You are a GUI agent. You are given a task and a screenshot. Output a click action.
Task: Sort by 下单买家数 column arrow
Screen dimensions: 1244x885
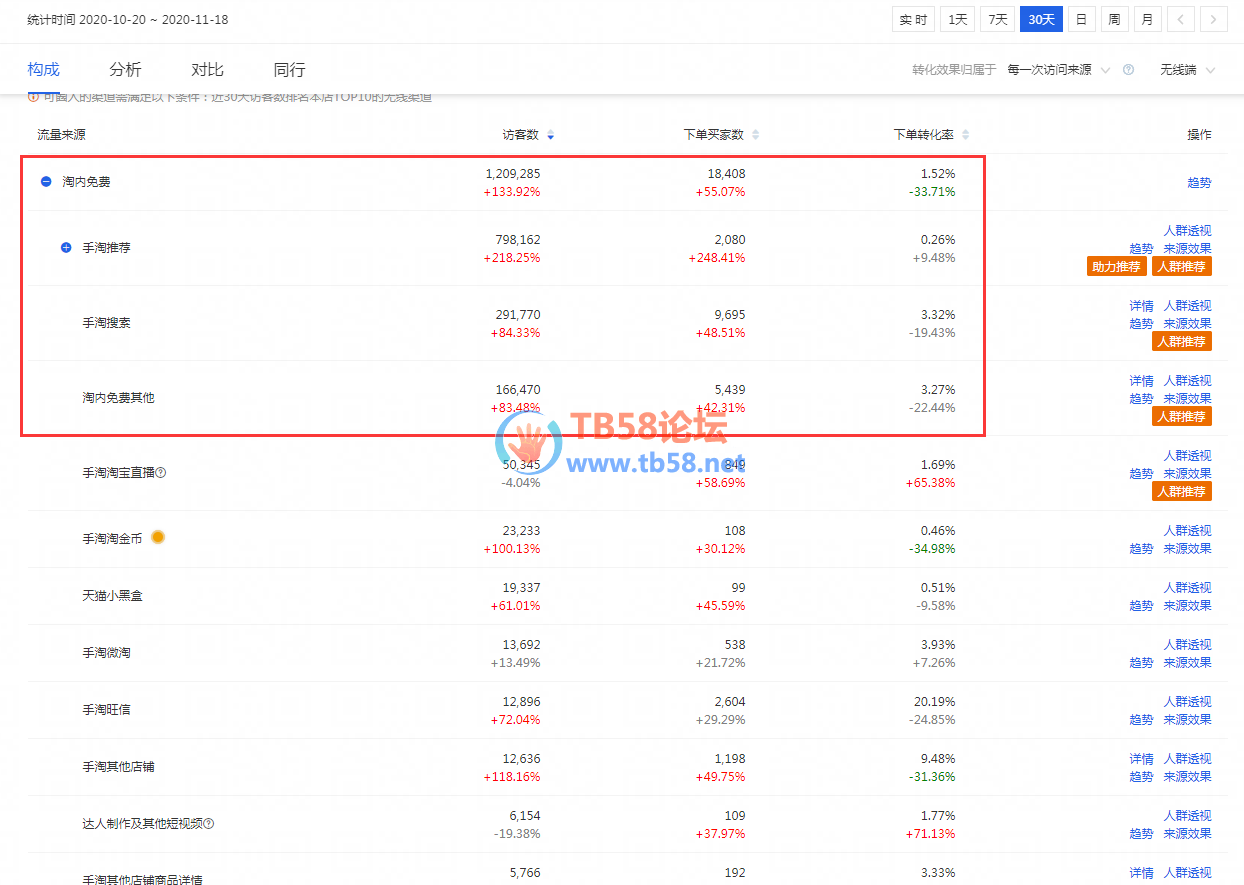coord(755,135)
